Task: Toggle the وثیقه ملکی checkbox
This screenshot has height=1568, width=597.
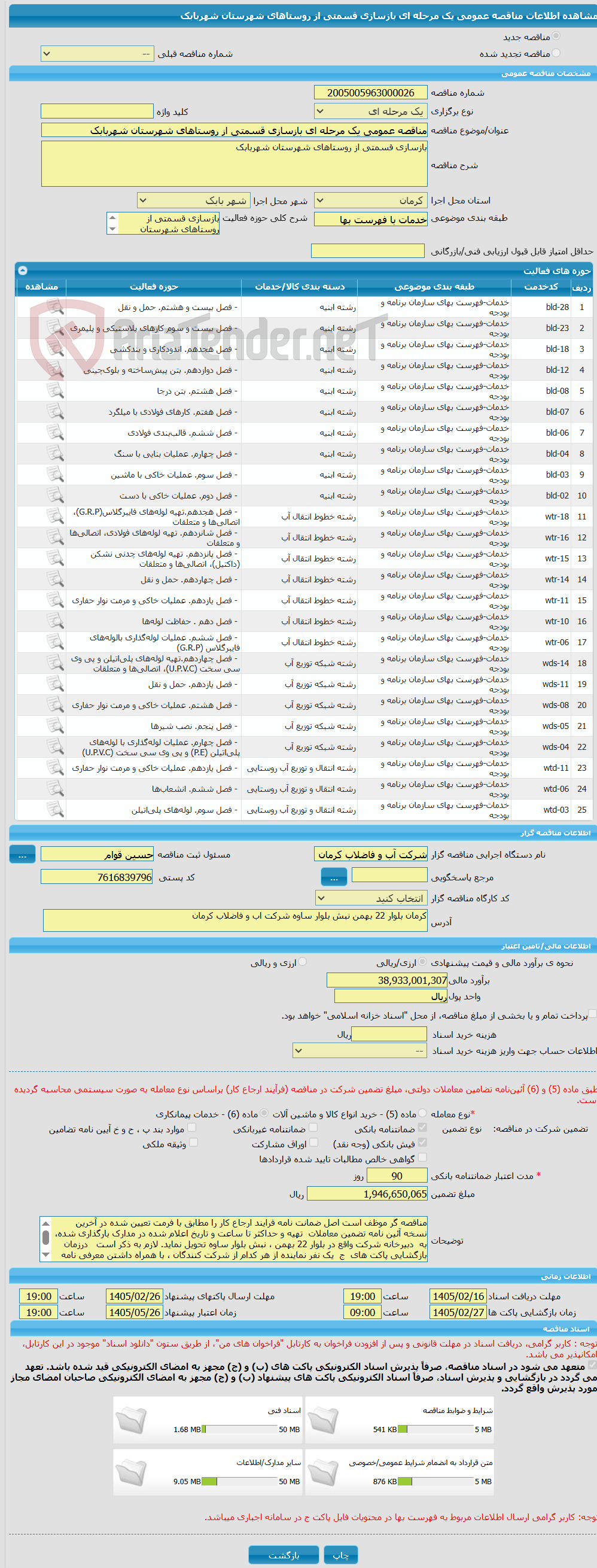Action: pos(194,1142)
